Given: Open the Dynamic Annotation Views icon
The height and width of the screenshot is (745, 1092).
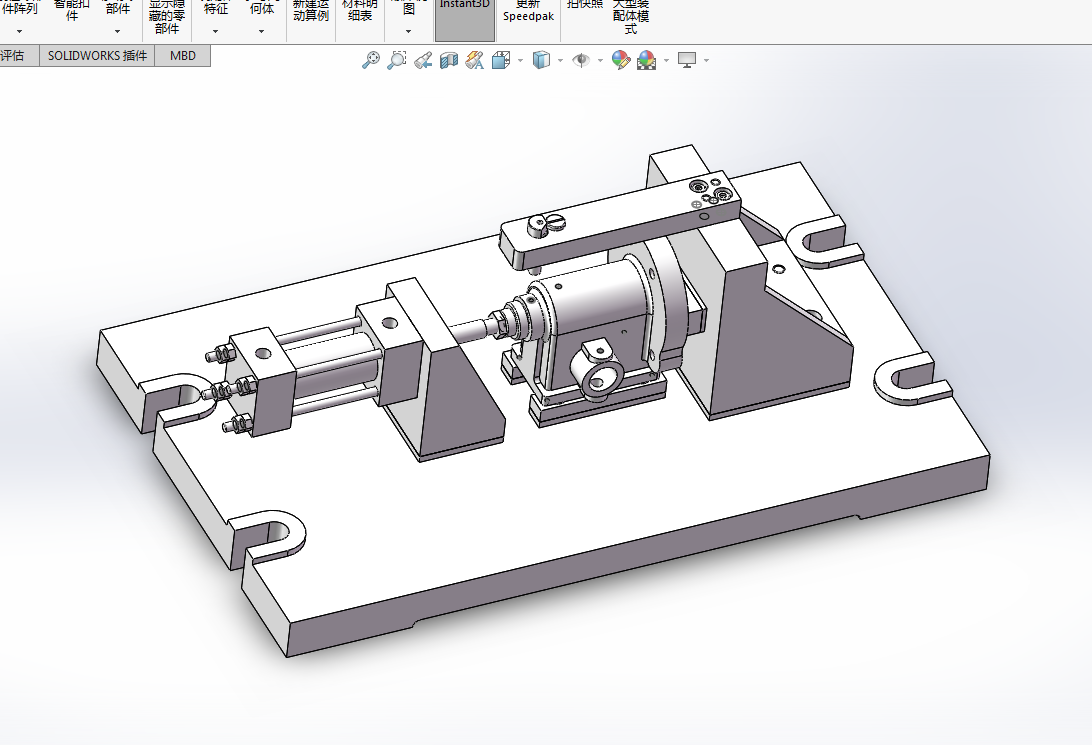Looking at the screenshot, I should point(475,61).
